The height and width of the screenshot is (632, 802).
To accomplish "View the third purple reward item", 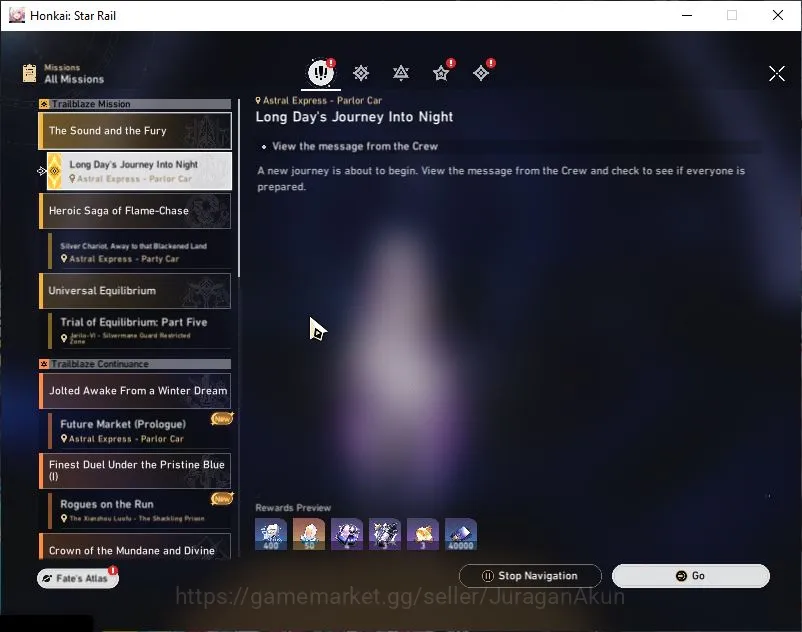I will [347, 534].
